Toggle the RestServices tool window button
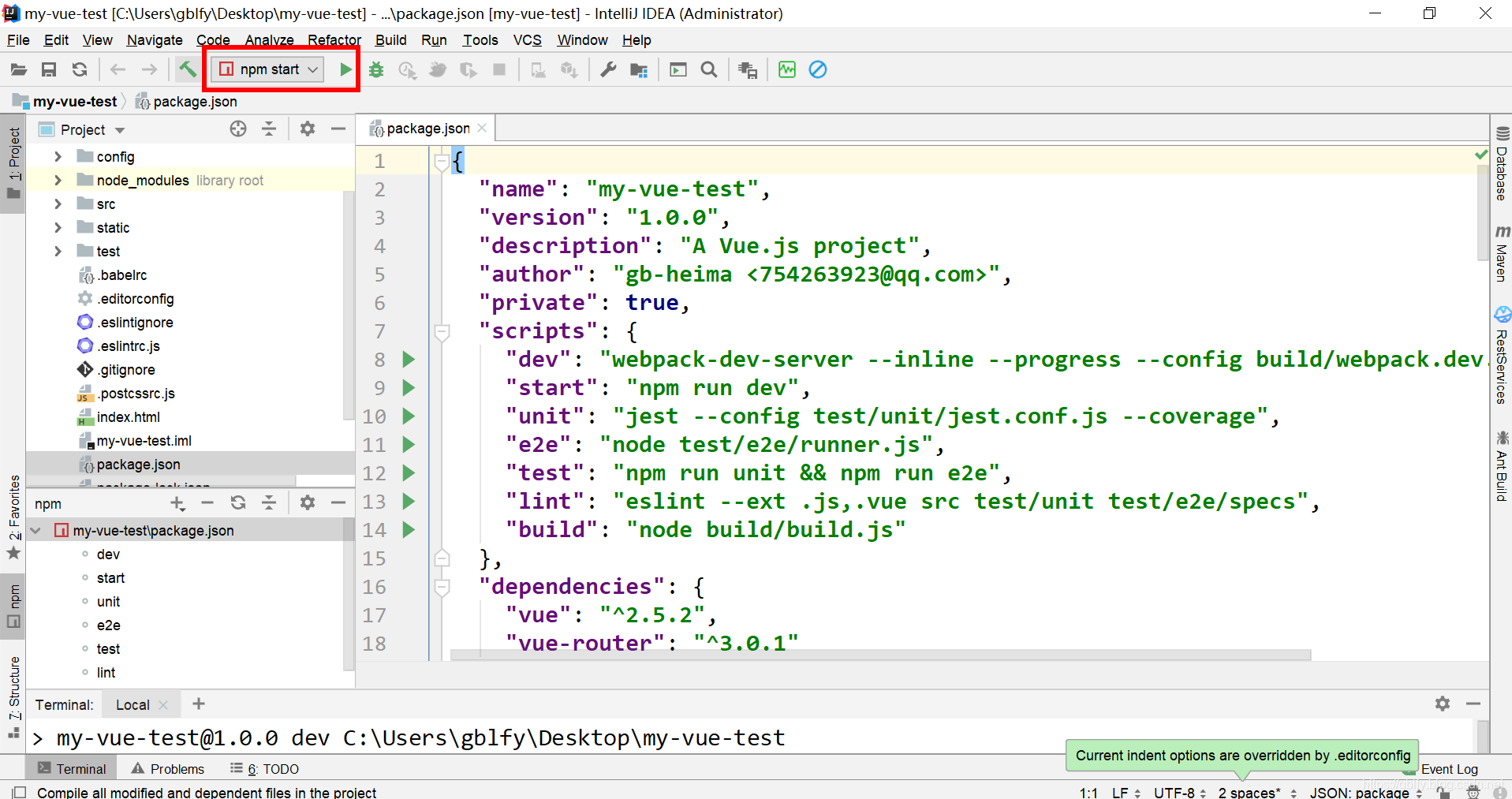Screen dimensions: 1512x799 point(1502,356)
